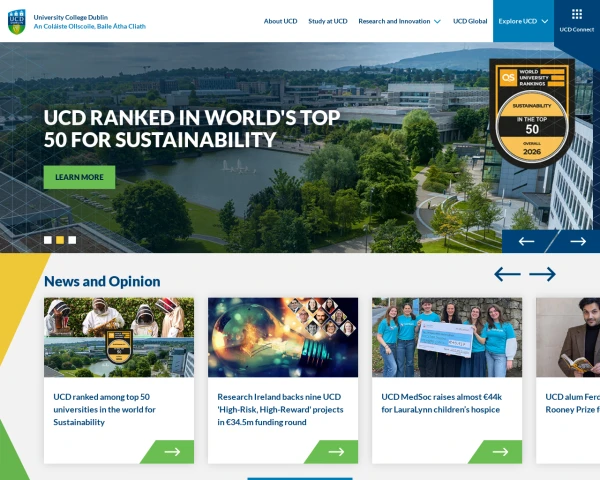Read Research Ireland backs nine UCD projects

click(280, 409)
